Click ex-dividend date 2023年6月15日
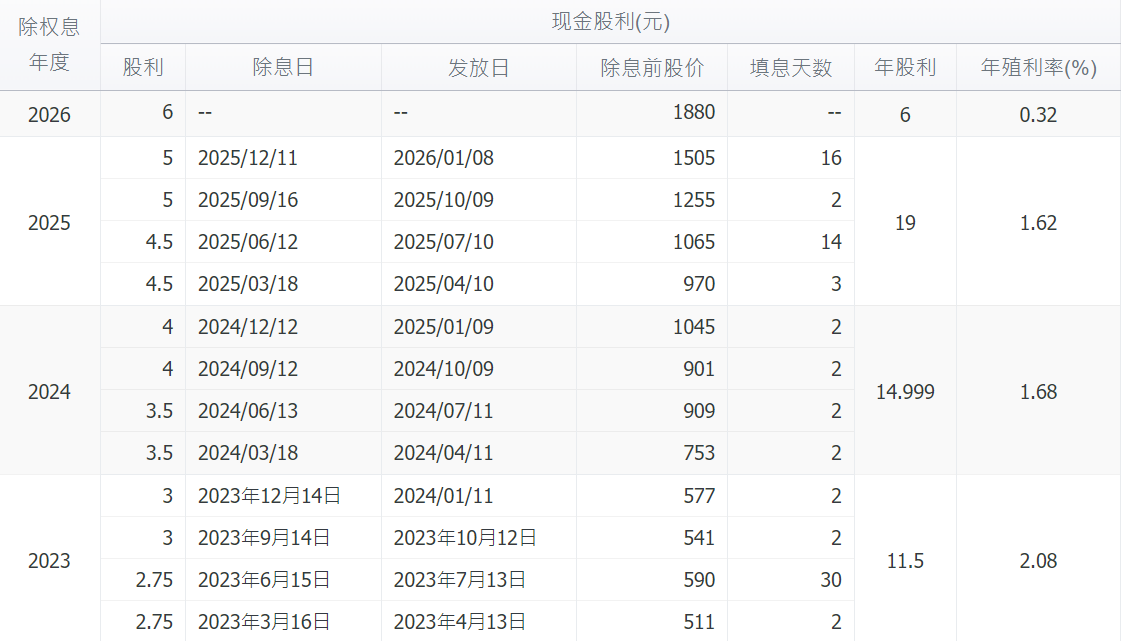 click(264, 580)
